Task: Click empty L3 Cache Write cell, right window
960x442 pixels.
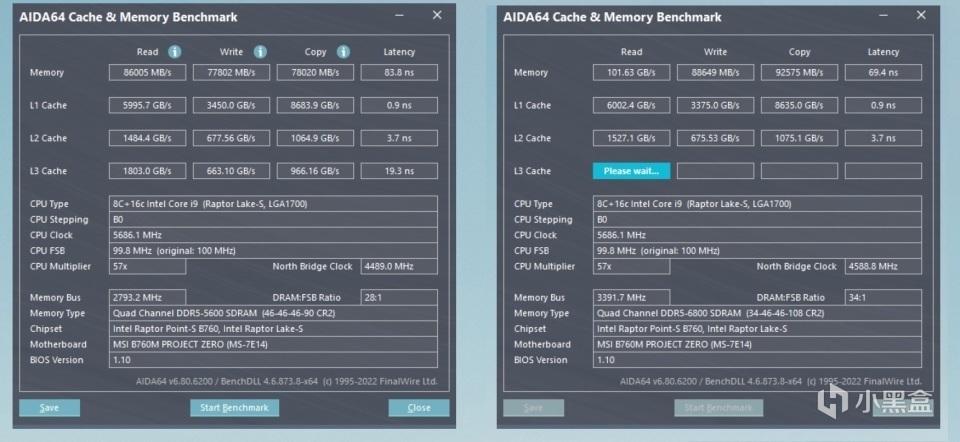Action: [x=715, y=171]
